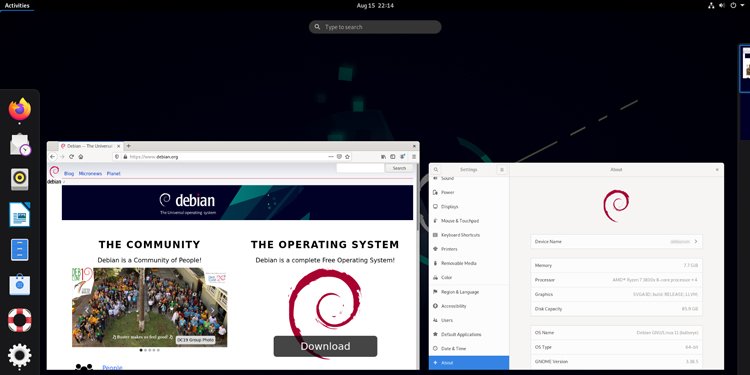The image size is (750, 375).
Task: Toggle Firefox sidebar icon
Action: (x=393, y=156)
